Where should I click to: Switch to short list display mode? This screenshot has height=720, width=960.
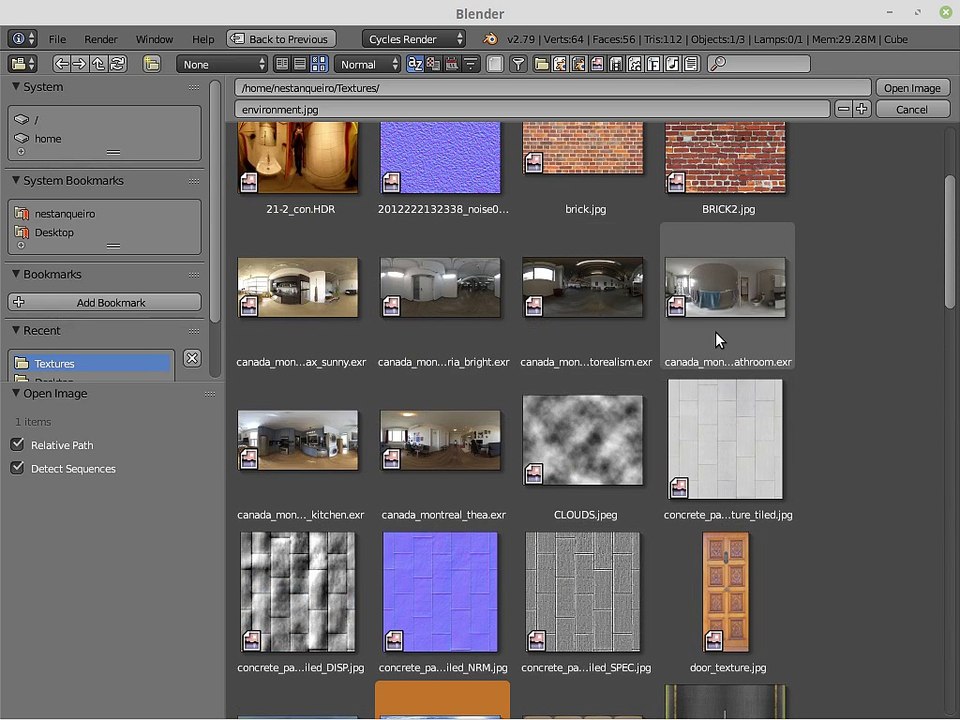(282, 64)
